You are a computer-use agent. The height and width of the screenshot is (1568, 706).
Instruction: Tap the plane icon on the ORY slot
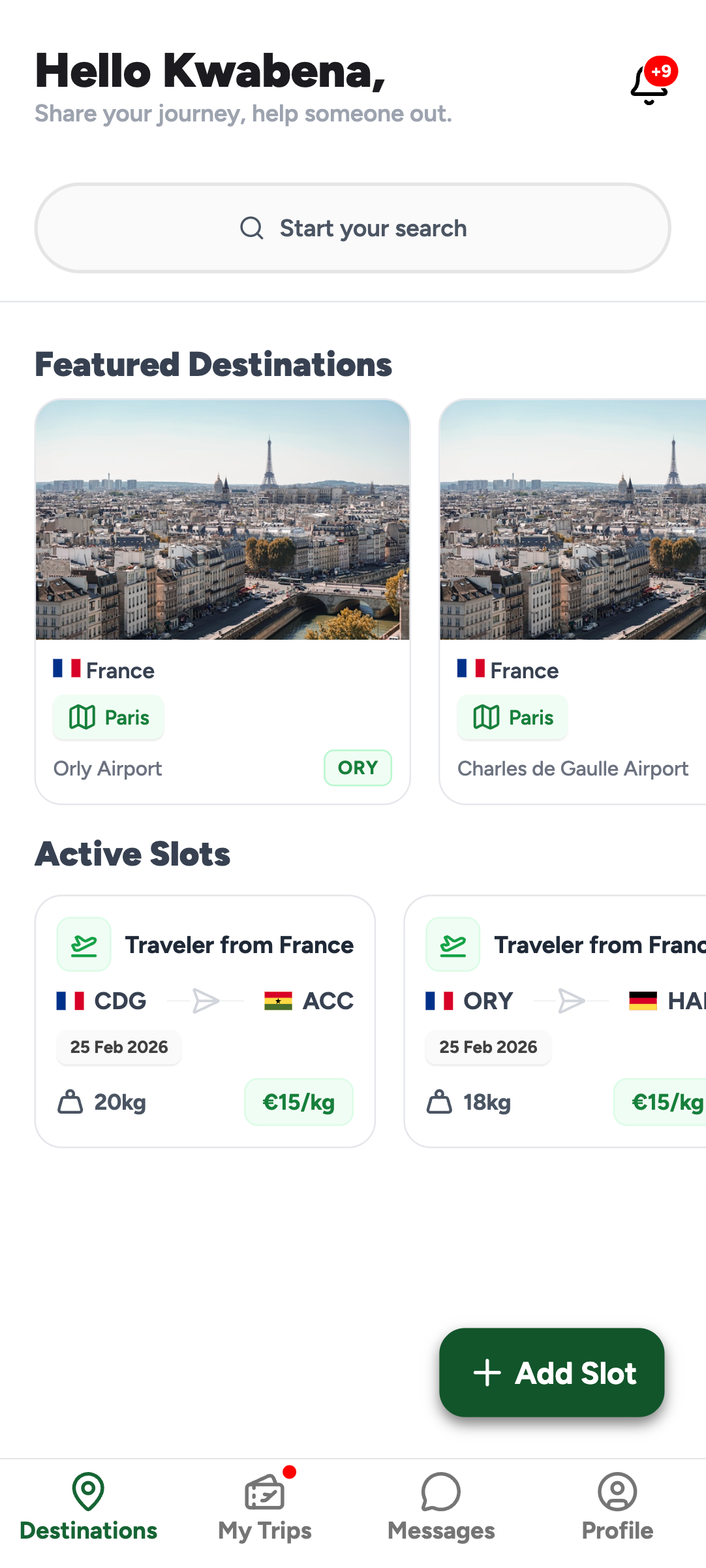pos(453,945)
